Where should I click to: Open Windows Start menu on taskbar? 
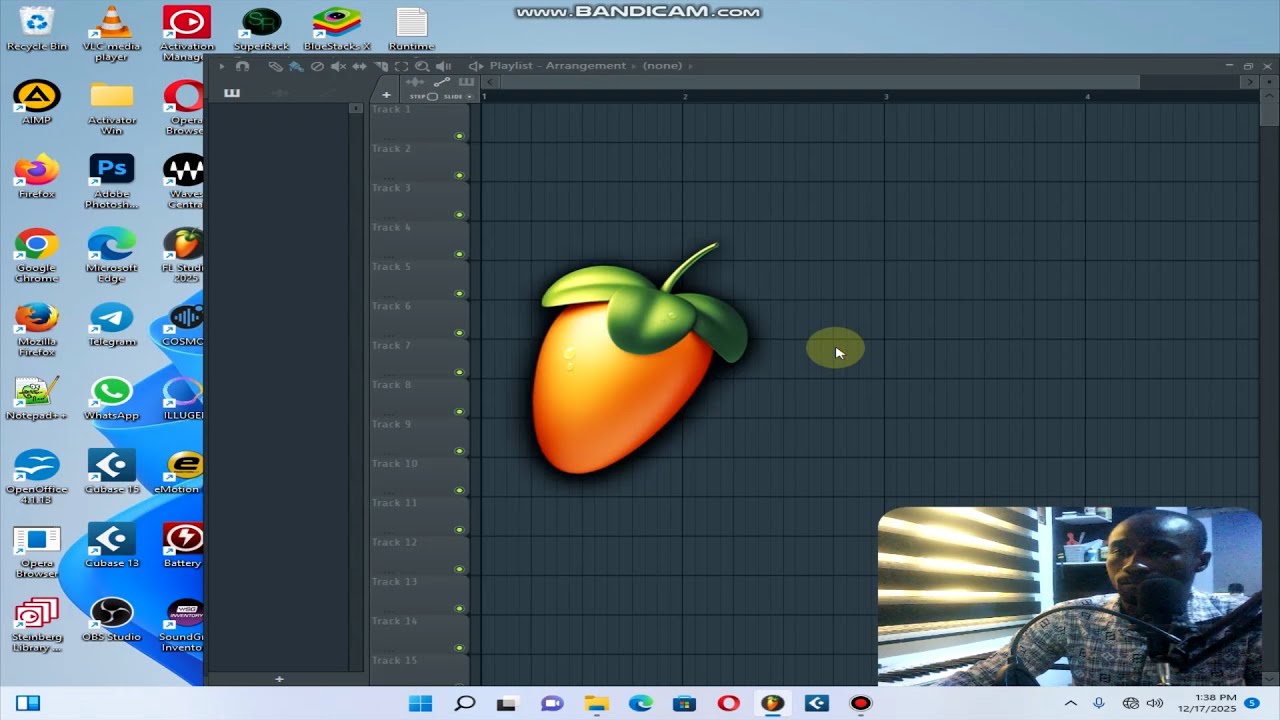click(x=421, y=703)
